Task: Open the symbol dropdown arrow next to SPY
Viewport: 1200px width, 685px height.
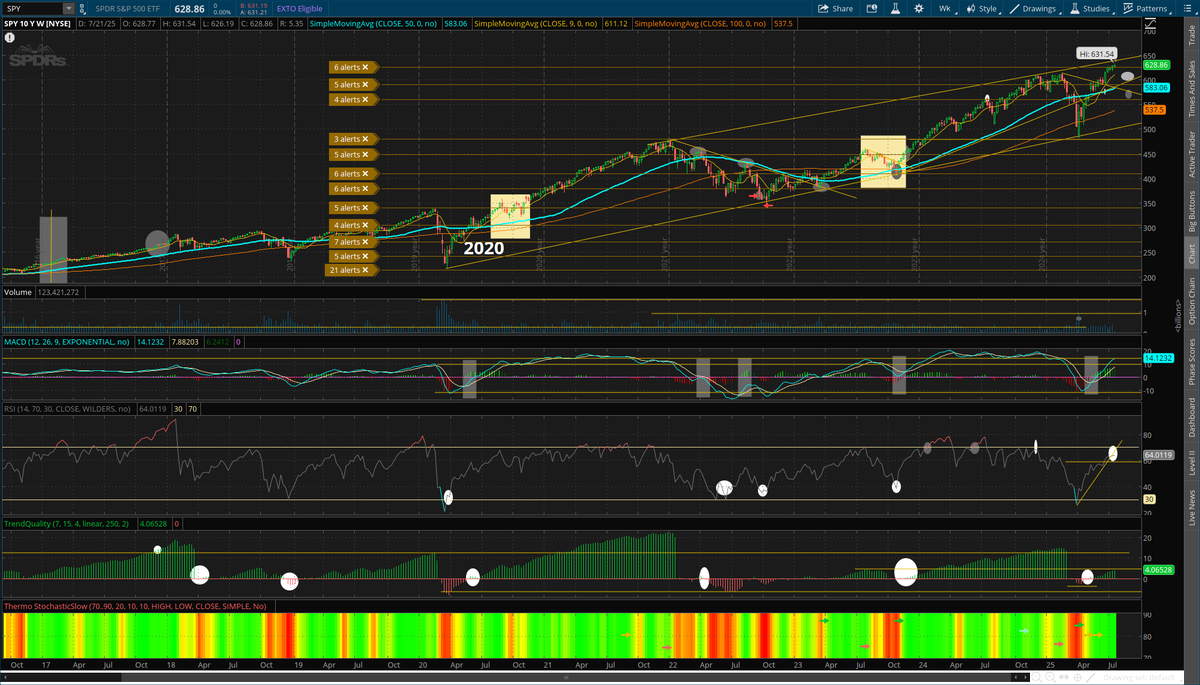Action: 68,8
